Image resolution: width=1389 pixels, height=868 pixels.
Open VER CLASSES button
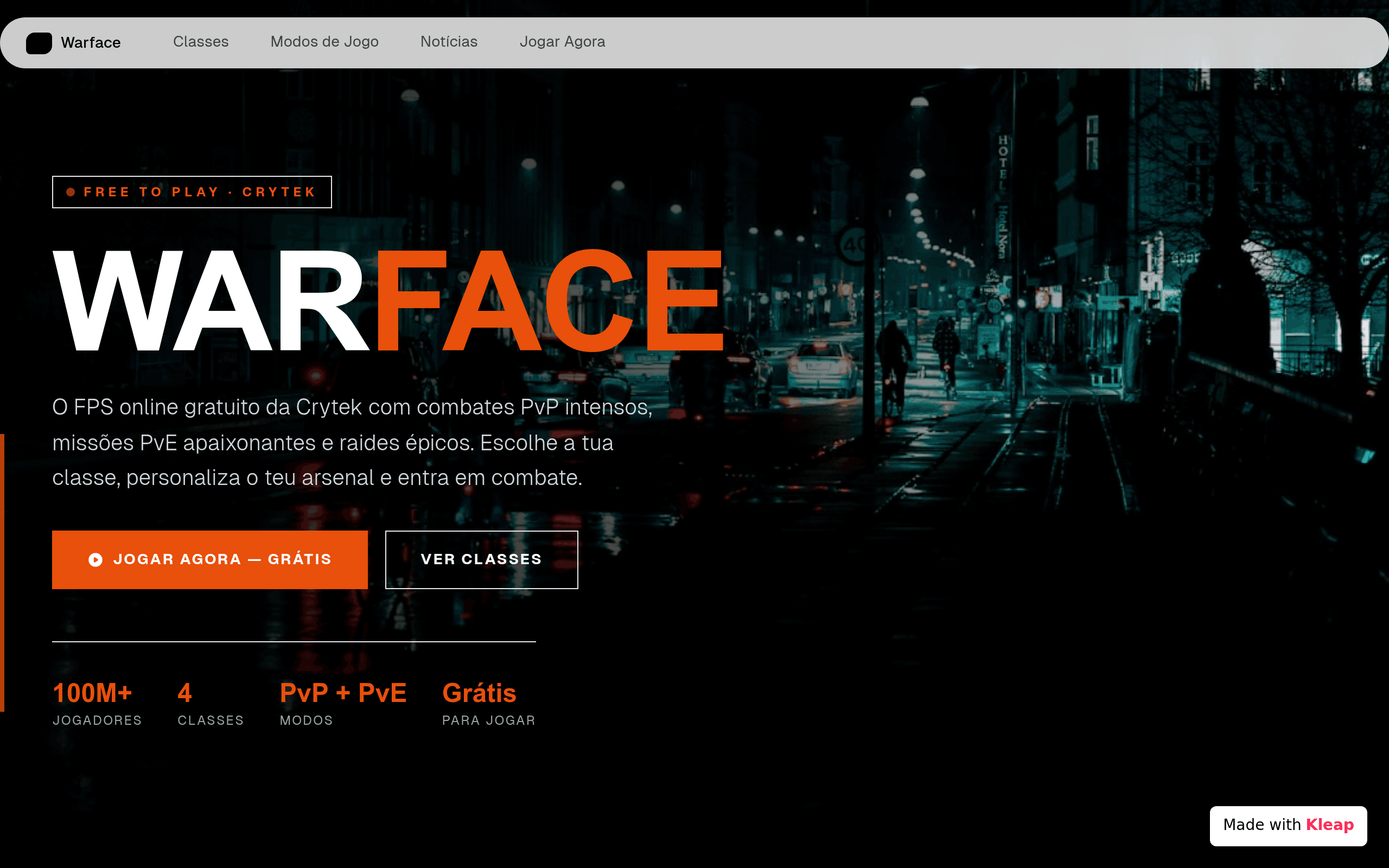[482, 560]
